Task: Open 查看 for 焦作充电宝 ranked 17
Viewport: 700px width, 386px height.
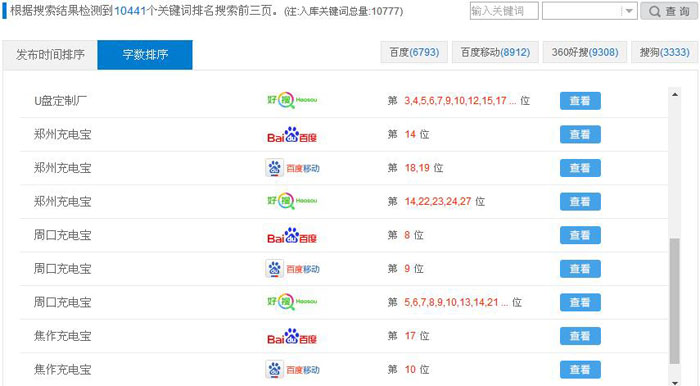Action: pos(580,336)
